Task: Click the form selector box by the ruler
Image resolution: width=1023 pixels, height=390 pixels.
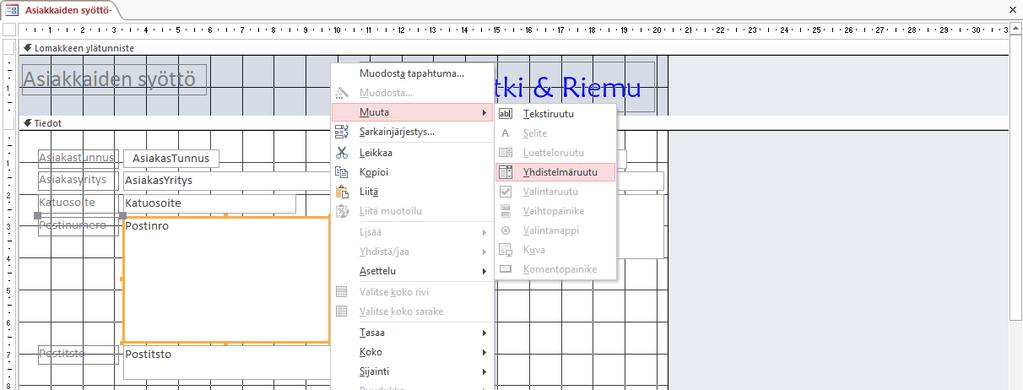Action: [x=10, y=30]
